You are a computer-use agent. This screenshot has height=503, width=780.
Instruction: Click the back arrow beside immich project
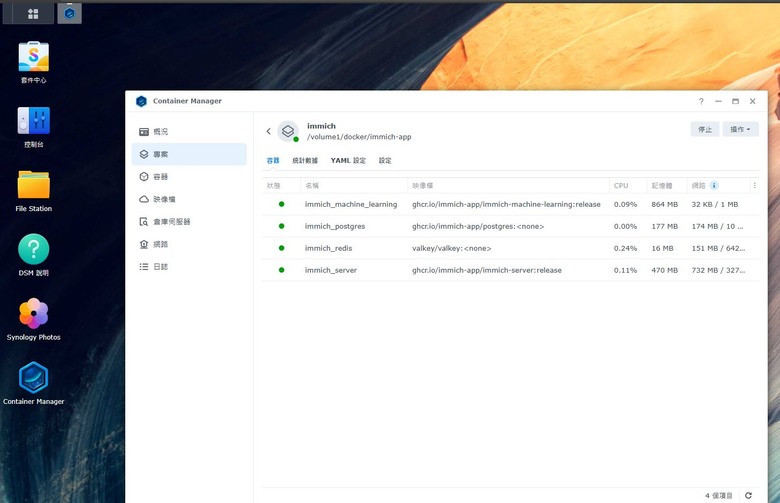click(269, 131)
